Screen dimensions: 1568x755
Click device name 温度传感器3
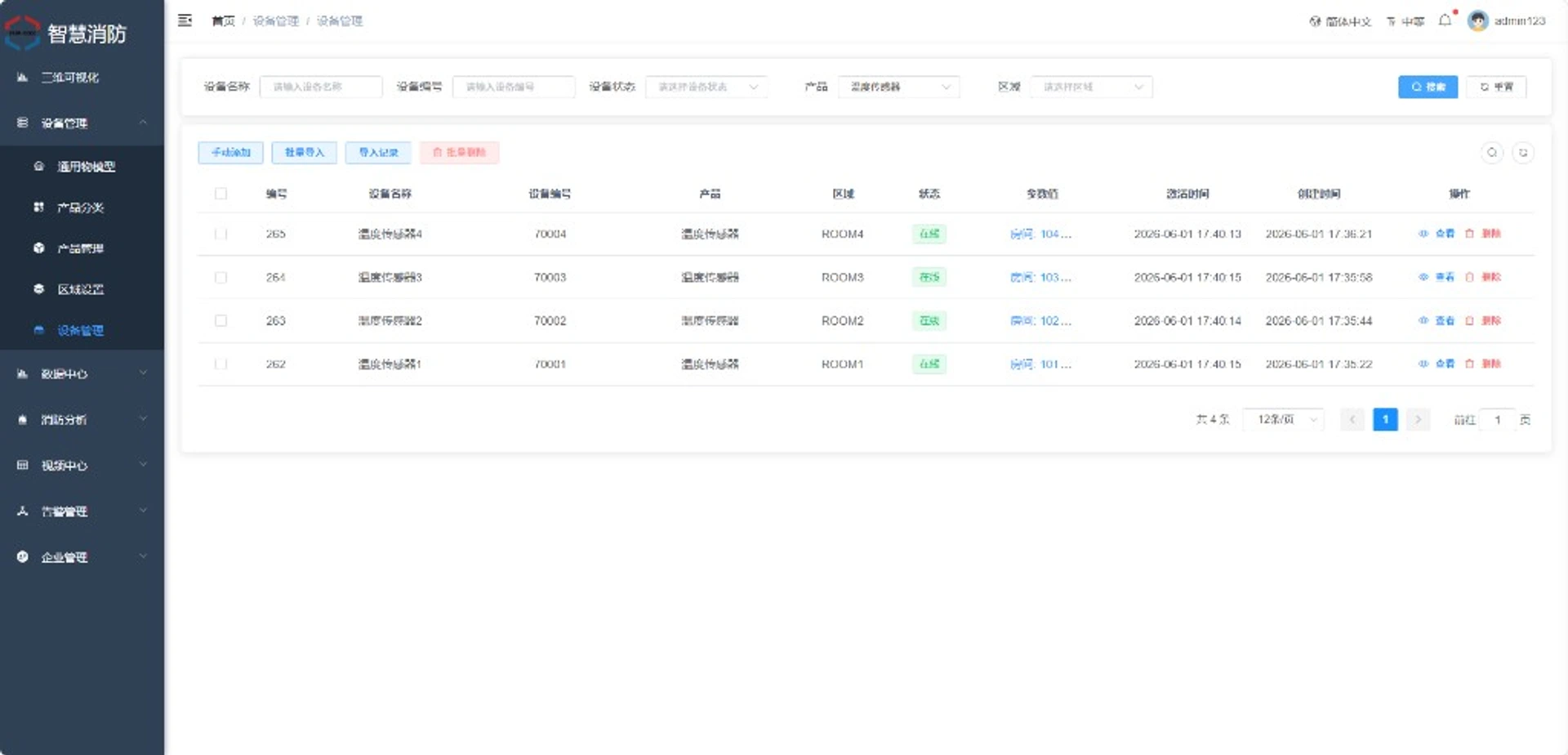pos(390,277)
